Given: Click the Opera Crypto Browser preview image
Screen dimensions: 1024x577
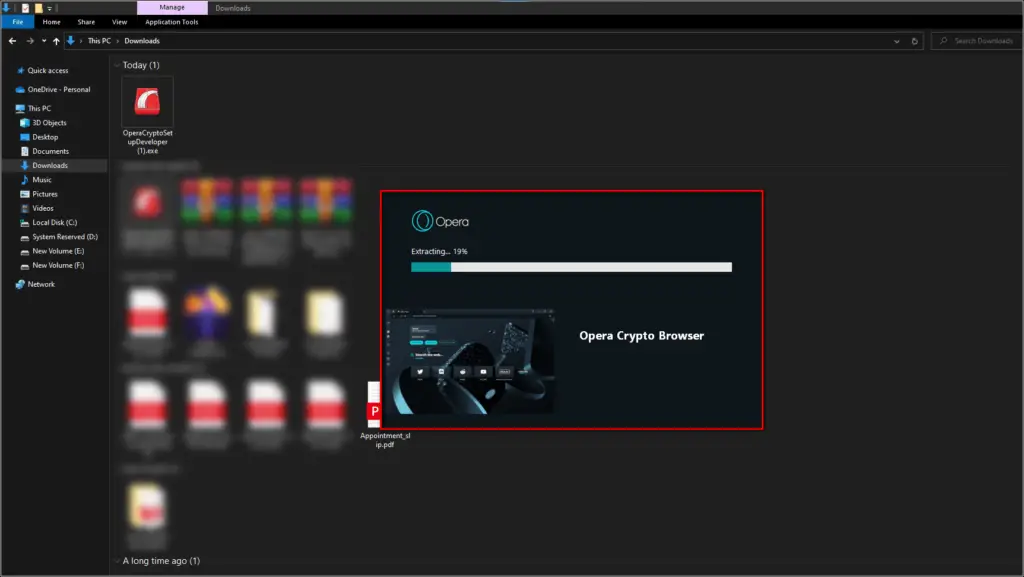Looking at the screenshot, I should (470, 362).
